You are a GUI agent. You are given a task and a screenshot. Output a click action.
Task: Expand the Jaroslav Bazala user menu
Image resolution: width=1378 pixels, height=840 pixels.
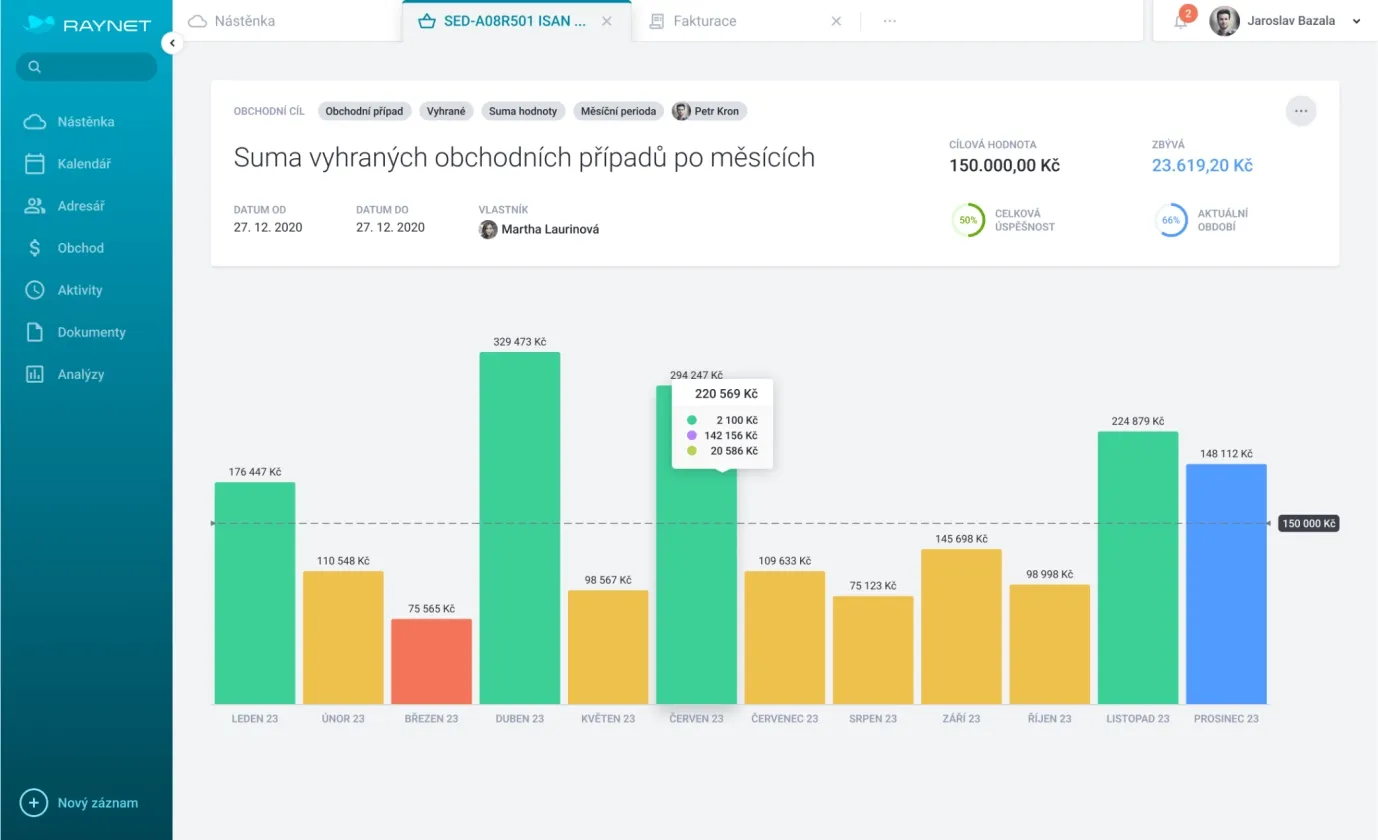click(x=1356, y=21)
